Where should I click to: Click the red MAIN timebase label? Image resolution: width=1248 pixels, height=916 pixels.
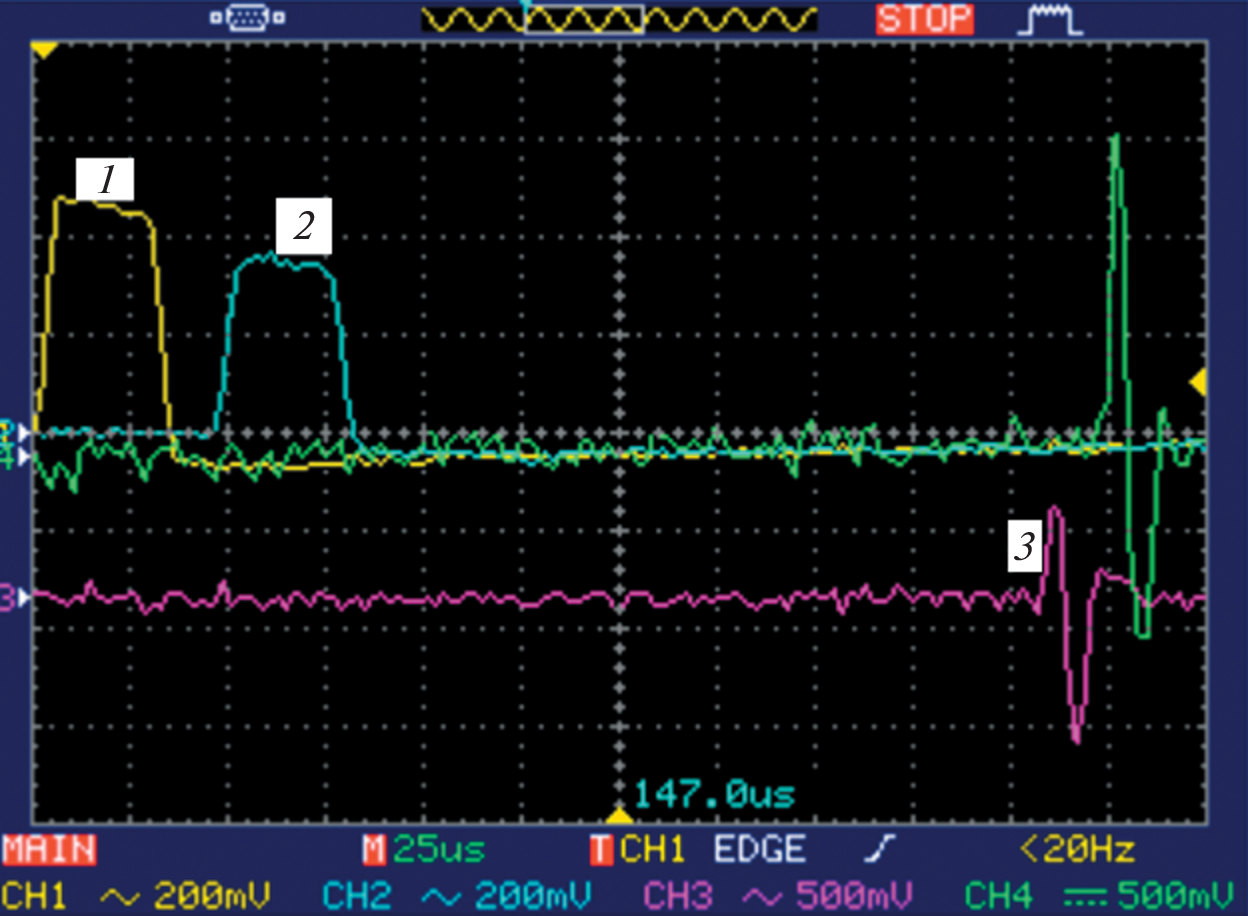(49, 850)
